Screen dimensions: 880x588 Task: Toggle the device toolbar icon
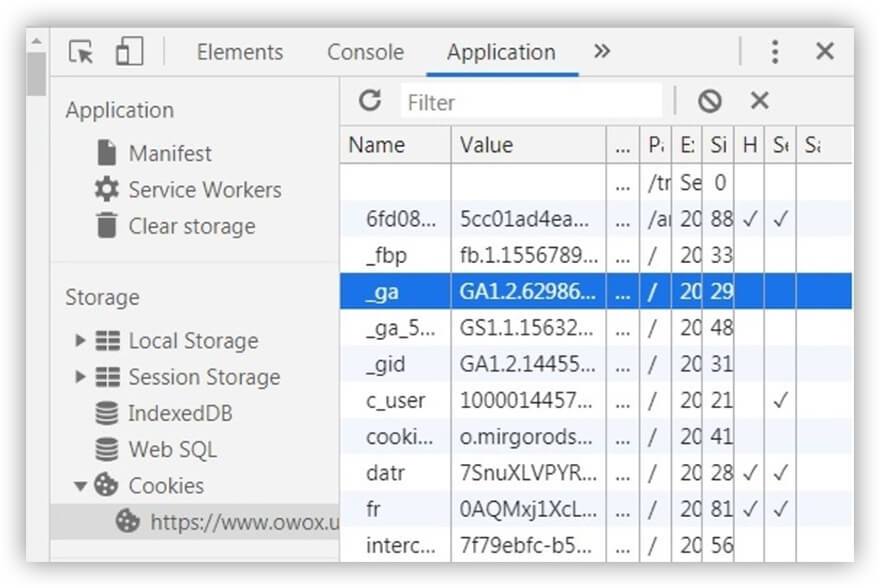(x=129, y=52)
